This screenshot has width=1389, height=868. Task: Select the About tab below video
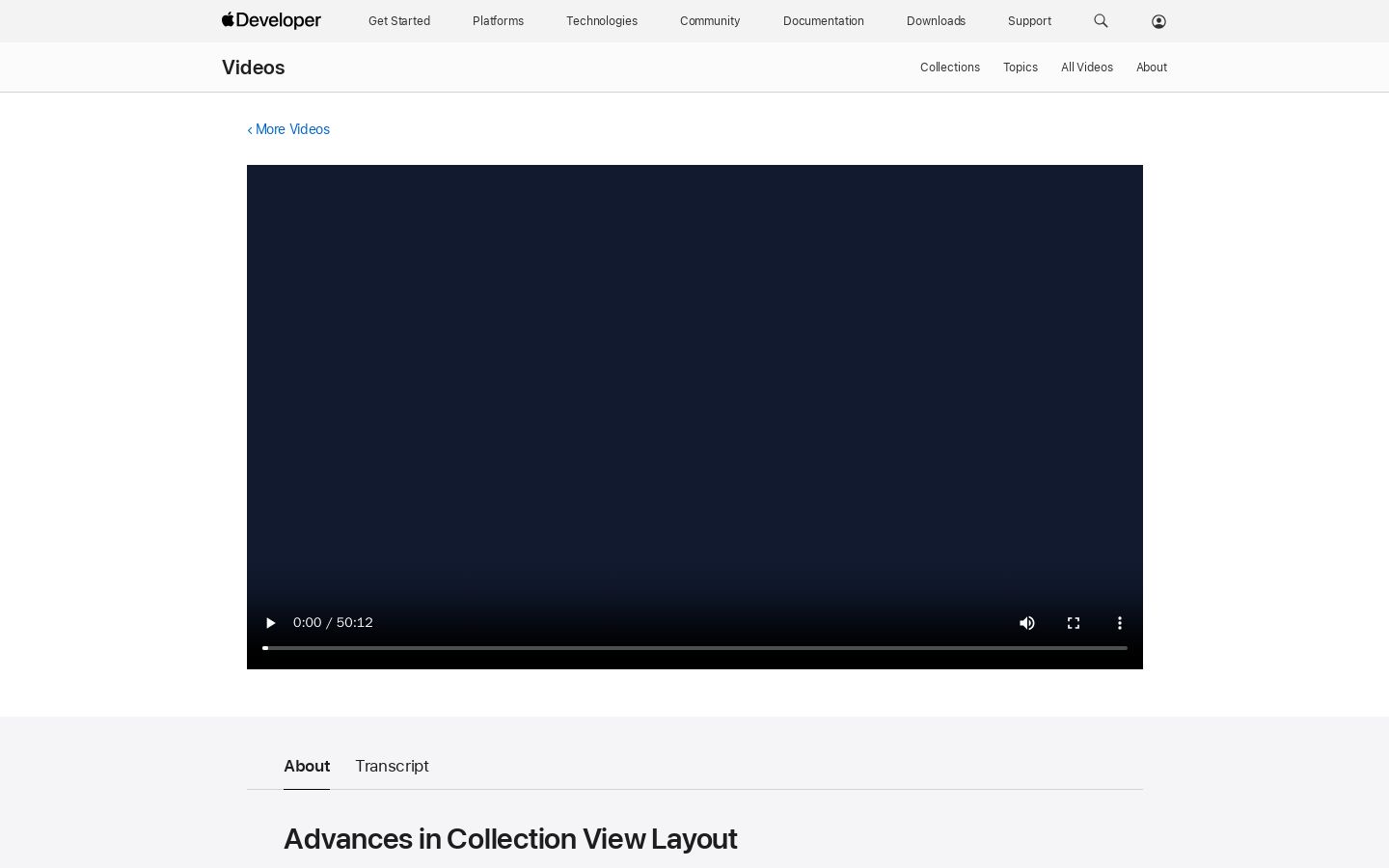(307, 766)
